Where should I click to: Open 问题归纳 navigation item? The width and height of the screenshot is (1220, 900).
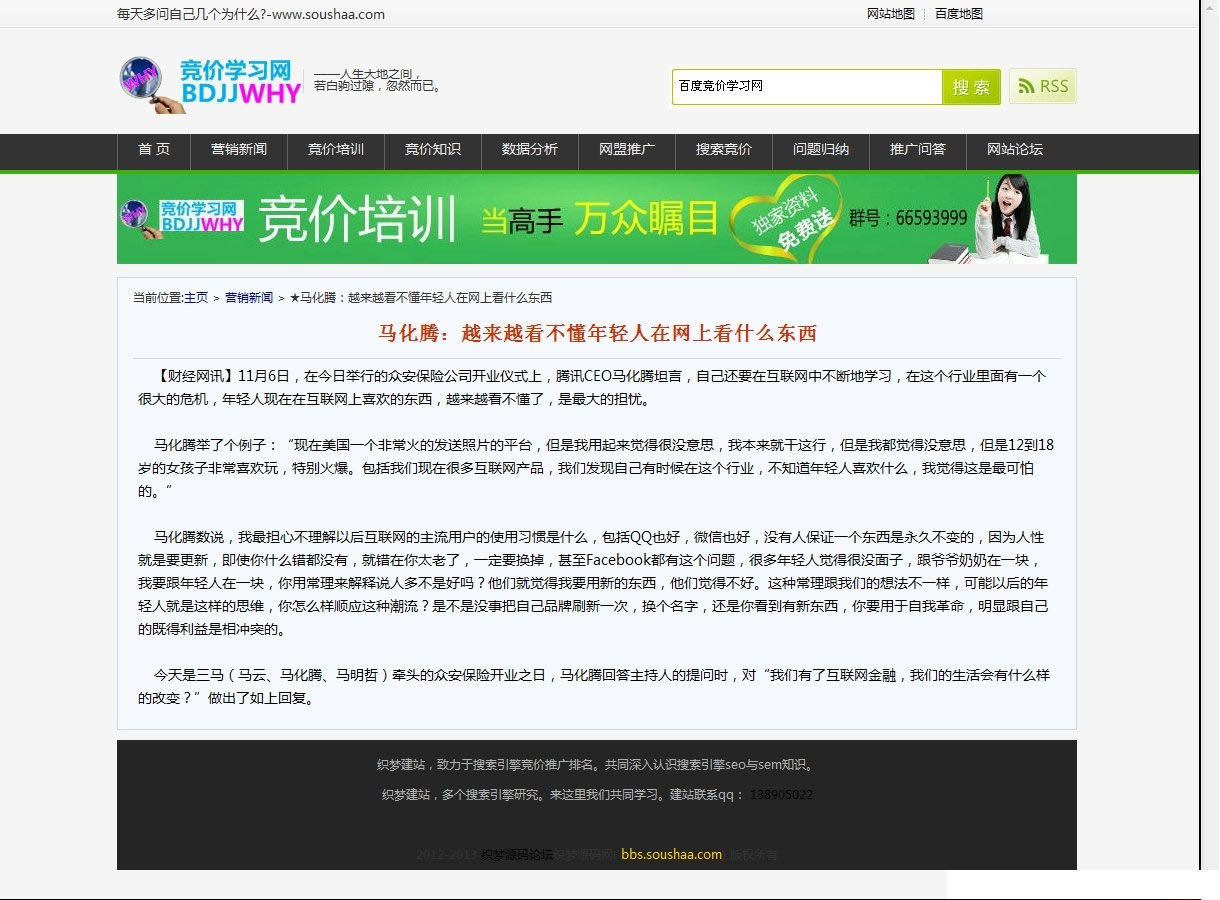[x=821, y=150]
